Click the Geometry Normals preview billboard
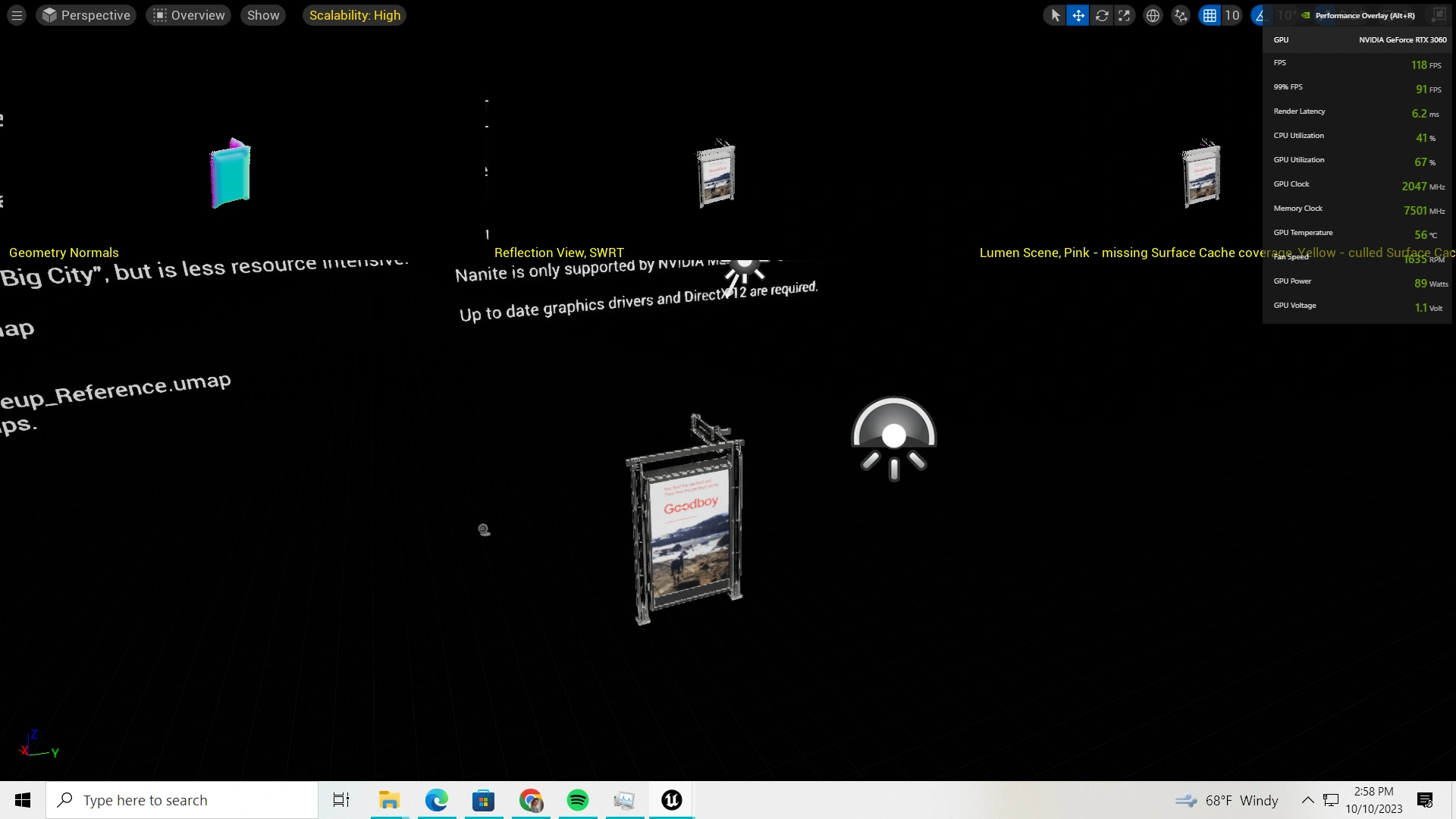 (x=231, y=173)
